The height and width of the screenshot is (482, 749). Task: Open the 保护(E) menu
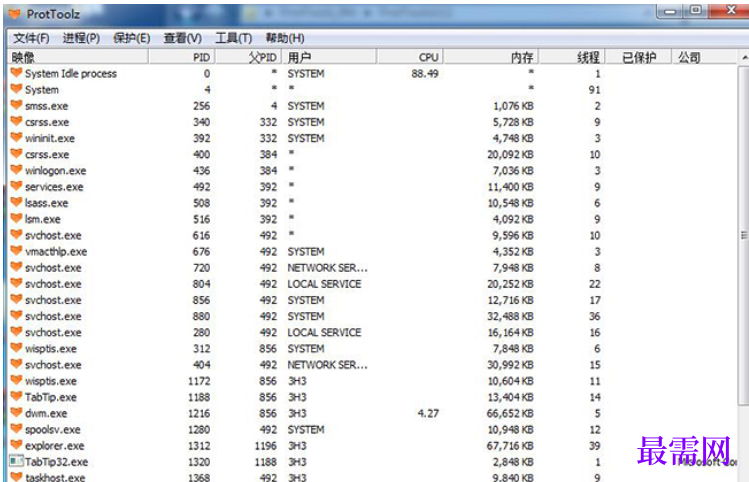click(132, 38)
